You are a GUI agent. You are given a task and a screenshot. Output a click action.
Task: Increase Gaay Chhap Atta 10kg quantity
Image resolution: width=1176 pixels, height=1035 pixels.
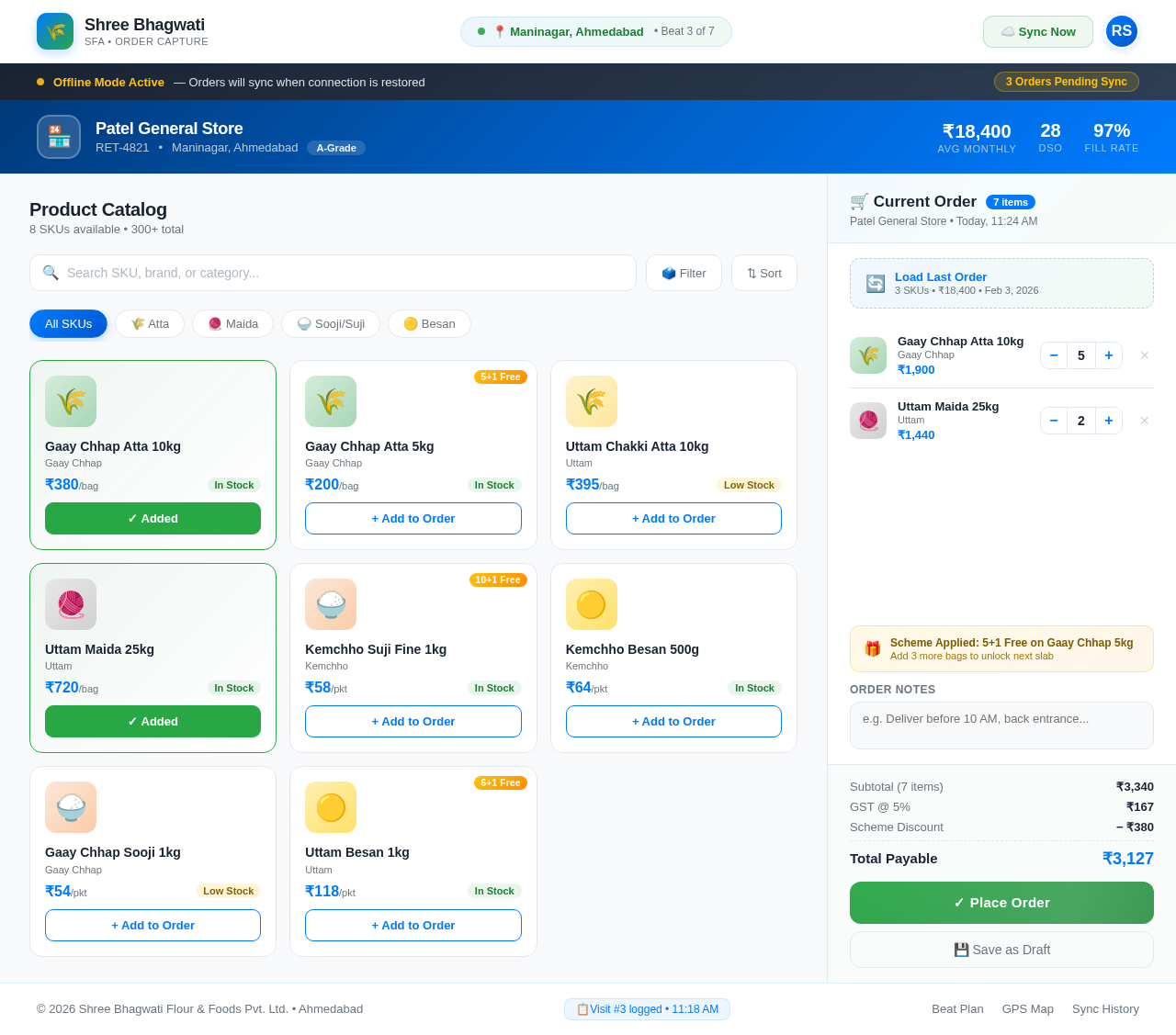pyautogui.click(x=1108, y=354)
